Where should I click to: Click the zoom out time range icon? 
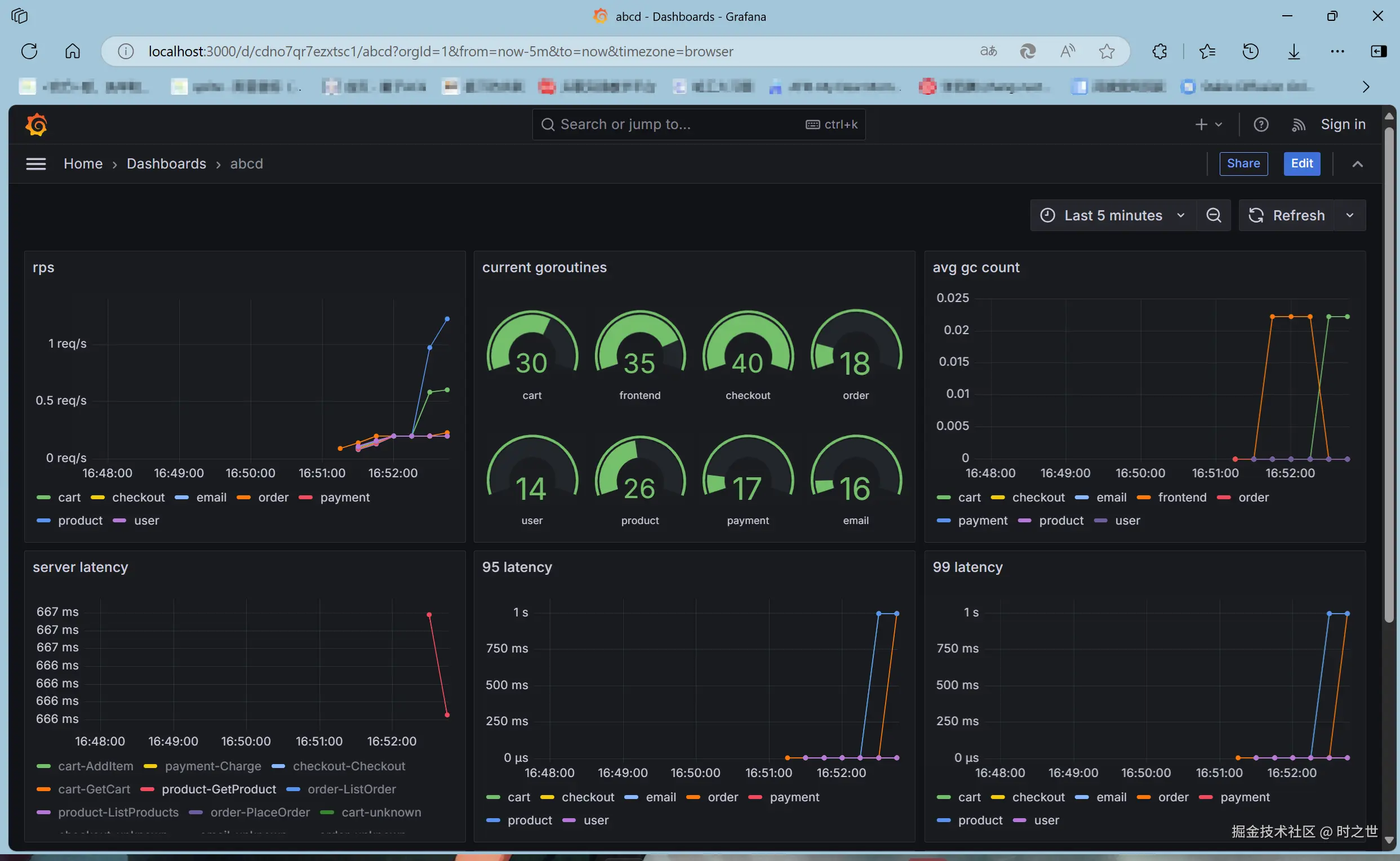tap(1214, 215)
